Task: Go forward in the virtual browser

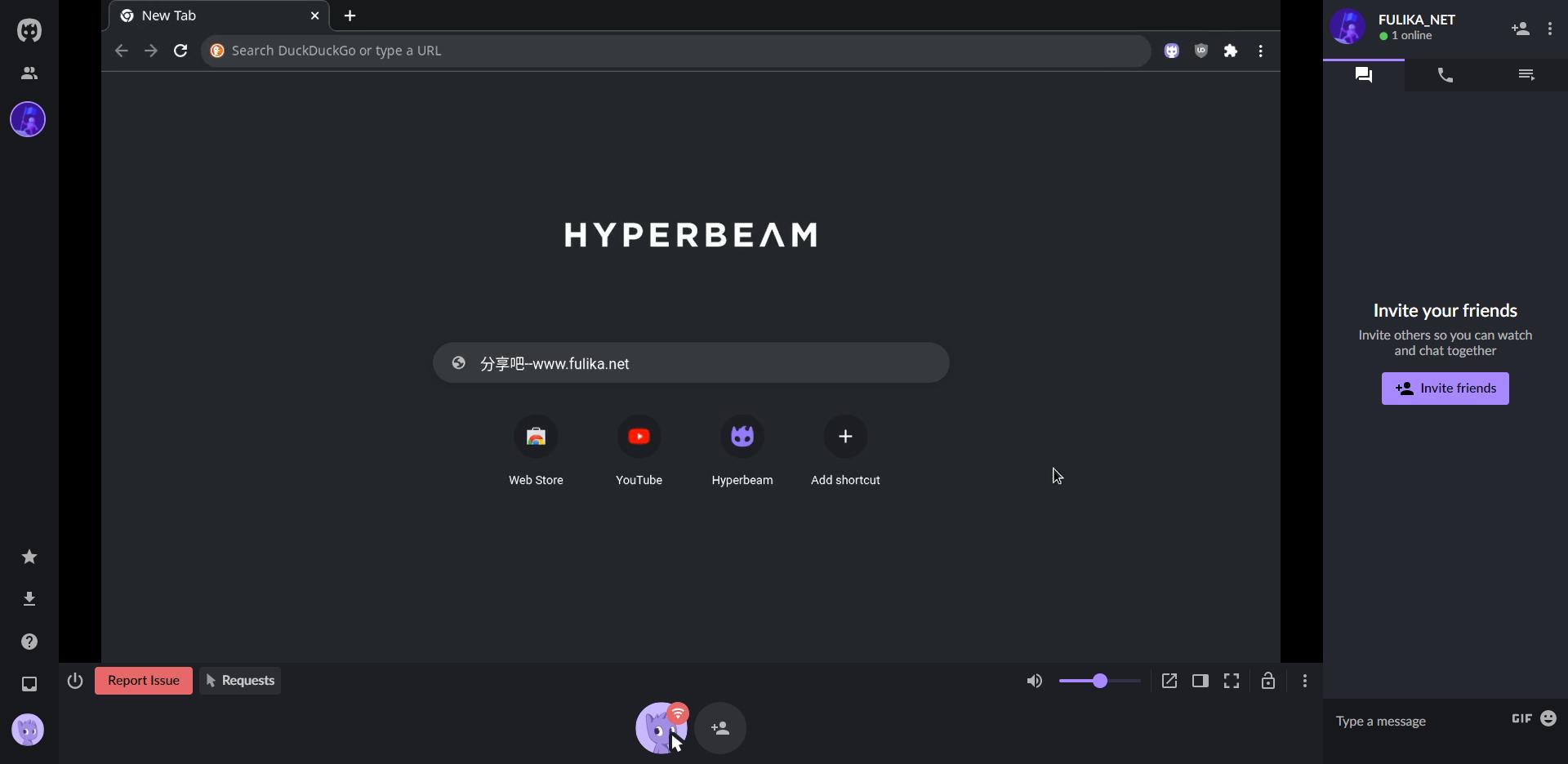Action: [x=151, y=51]
